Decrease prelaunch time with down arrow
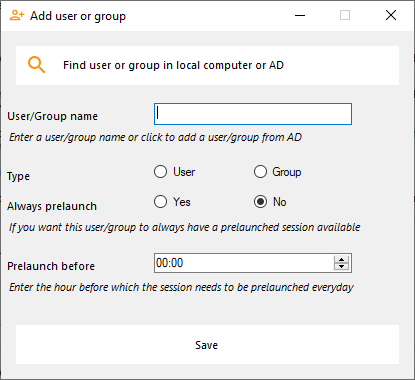The height and width of the screenshot is (380, 415). pos(341,267)
